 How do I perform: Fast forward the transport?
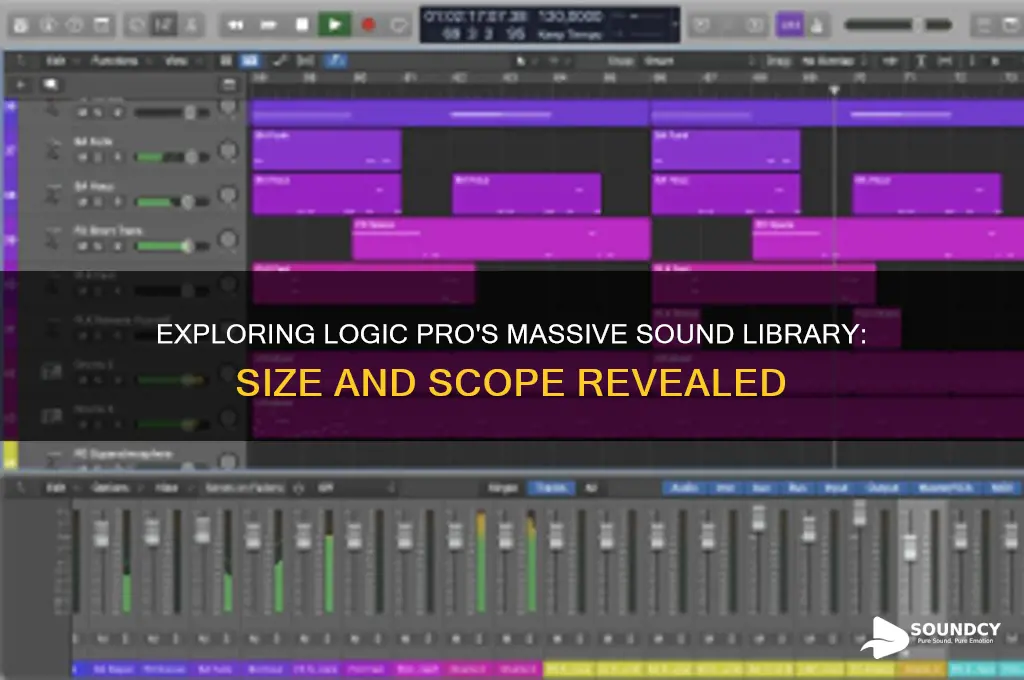pos(268,25)
